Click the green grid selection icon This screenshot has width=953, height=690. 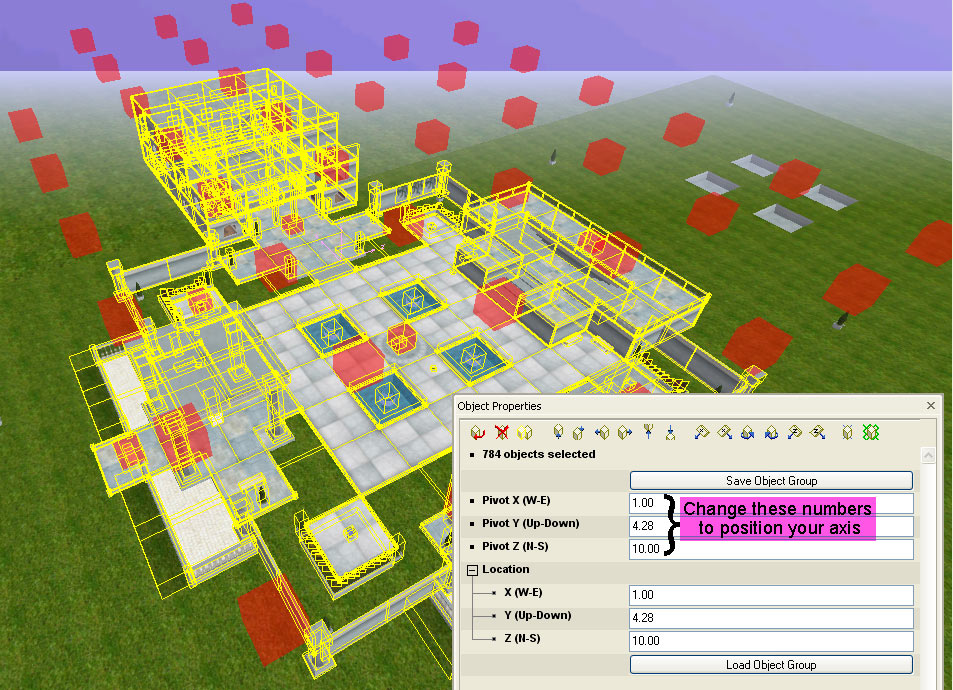coord(871,432)
